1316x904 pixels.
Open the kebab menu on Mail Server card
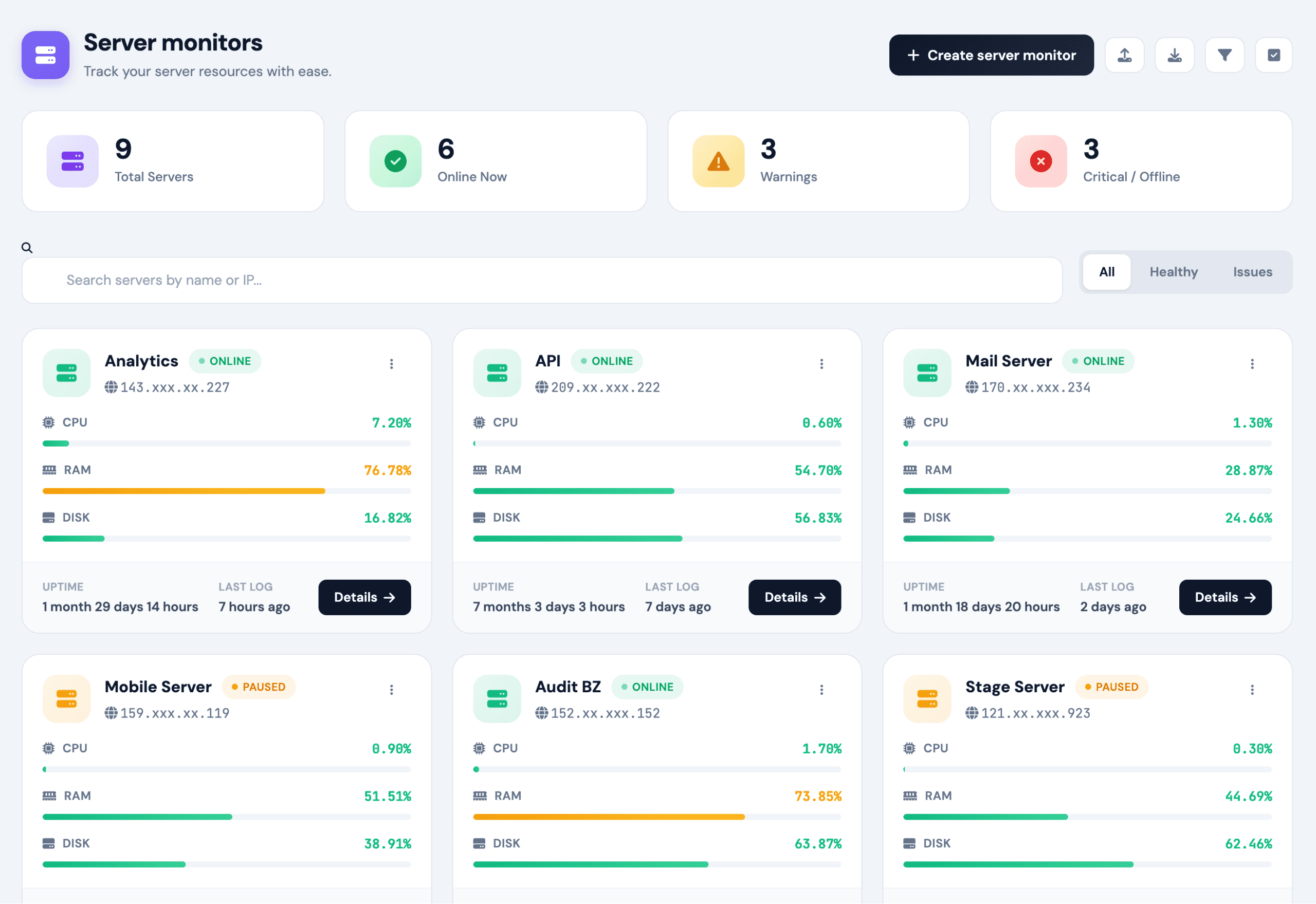[x=1252, y=364]
